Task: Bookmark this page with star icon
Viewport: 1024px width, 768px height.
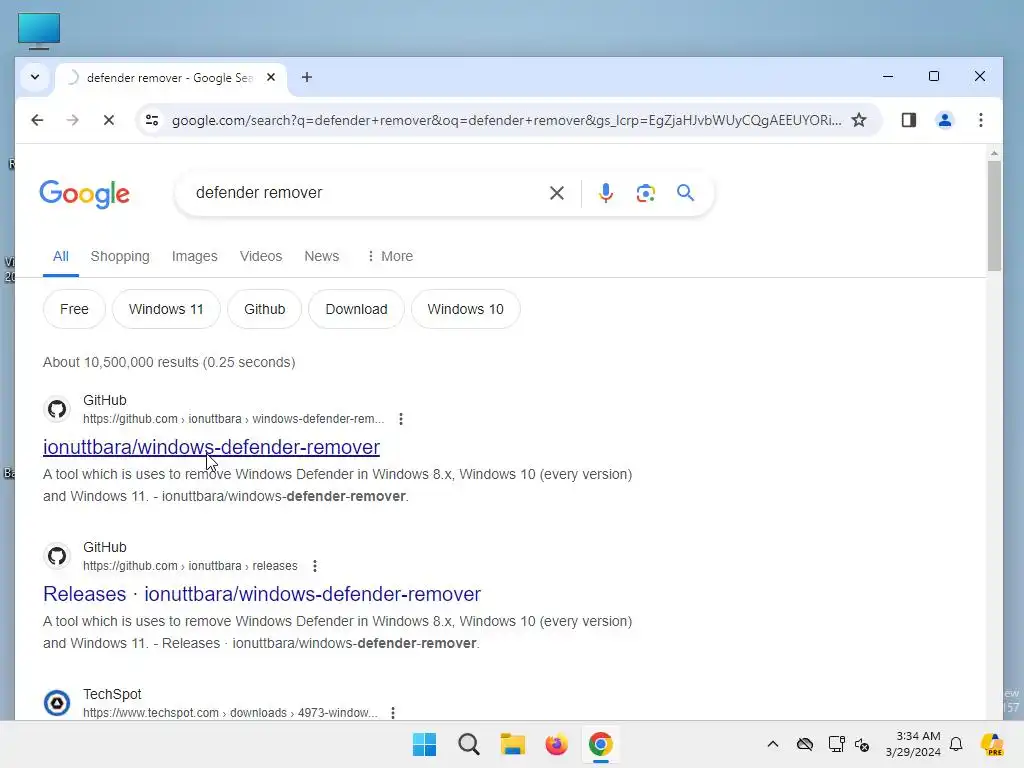Action: (859, 120)
